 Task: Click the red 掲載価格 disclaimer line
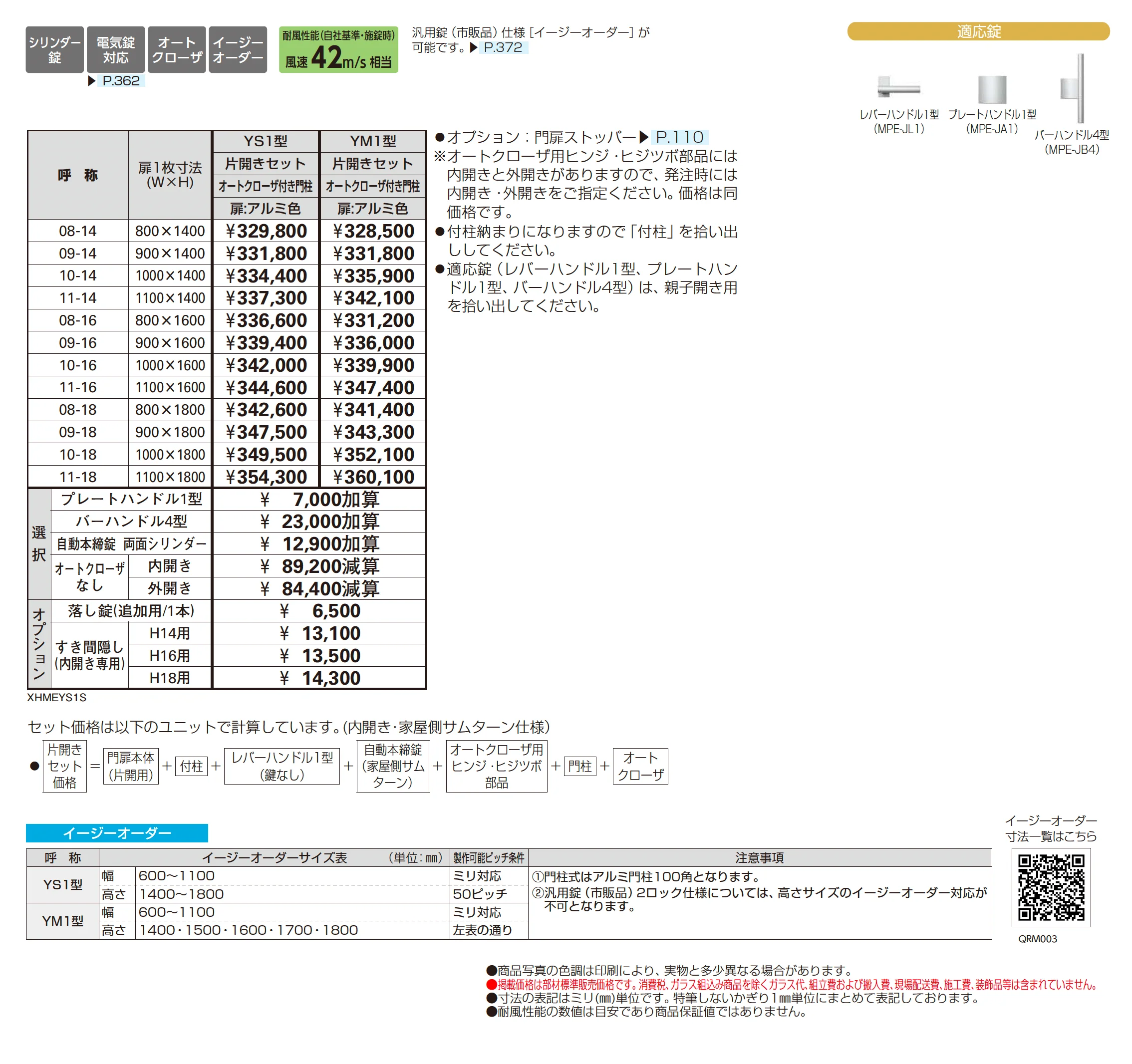point(792,985)
